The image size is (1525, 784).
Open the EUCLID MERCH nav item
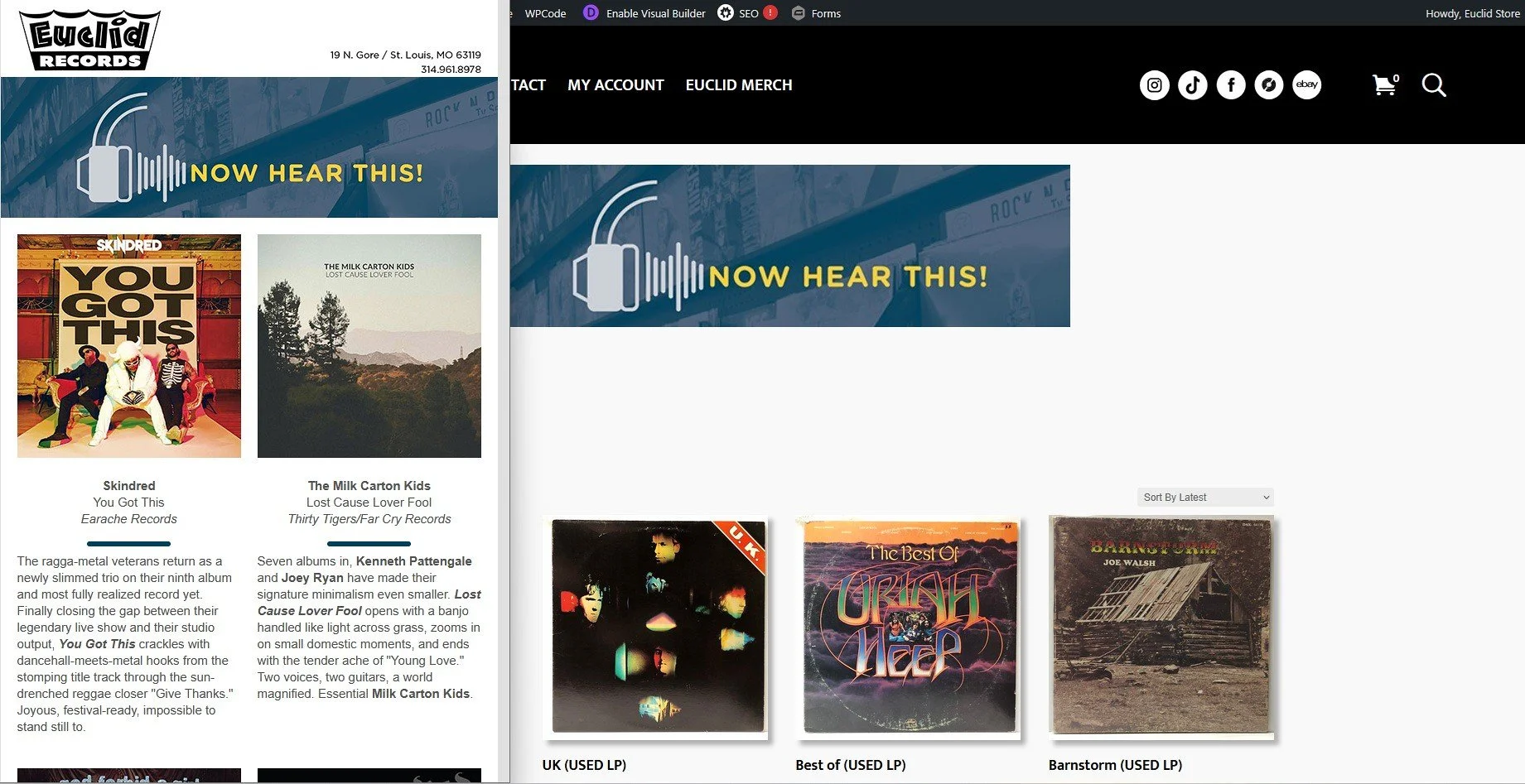click(739, 85)
